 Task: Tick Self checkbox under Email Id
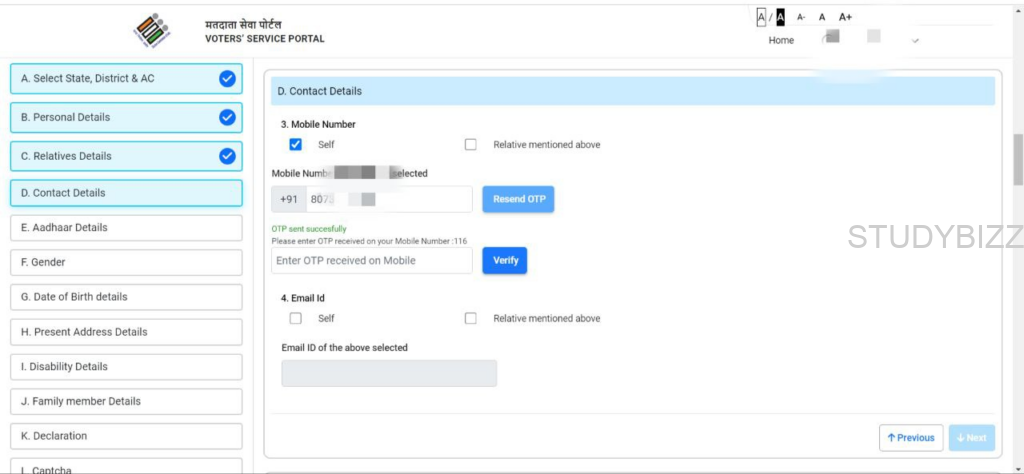click(296, 319)
